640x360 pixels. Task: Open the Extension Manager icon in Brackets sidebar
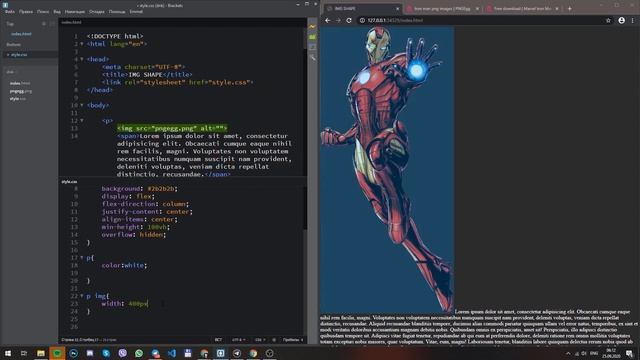[x=312, y=37]
